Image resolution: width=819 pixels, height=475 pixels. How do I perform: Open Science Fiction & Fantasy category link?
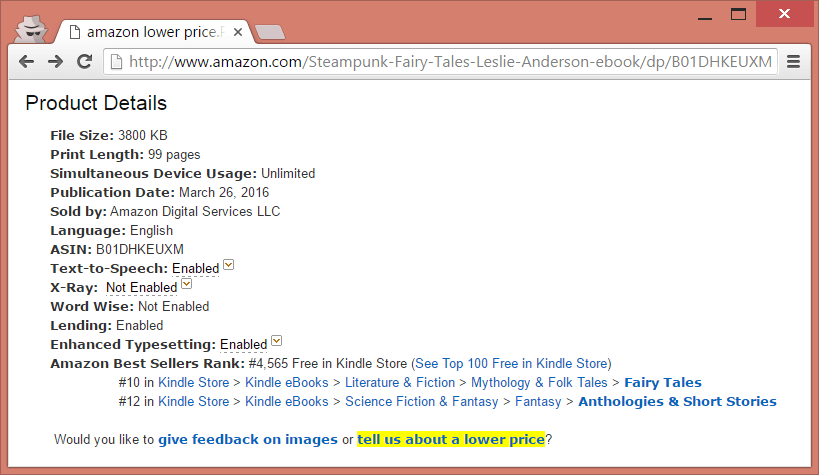point(422,401)
